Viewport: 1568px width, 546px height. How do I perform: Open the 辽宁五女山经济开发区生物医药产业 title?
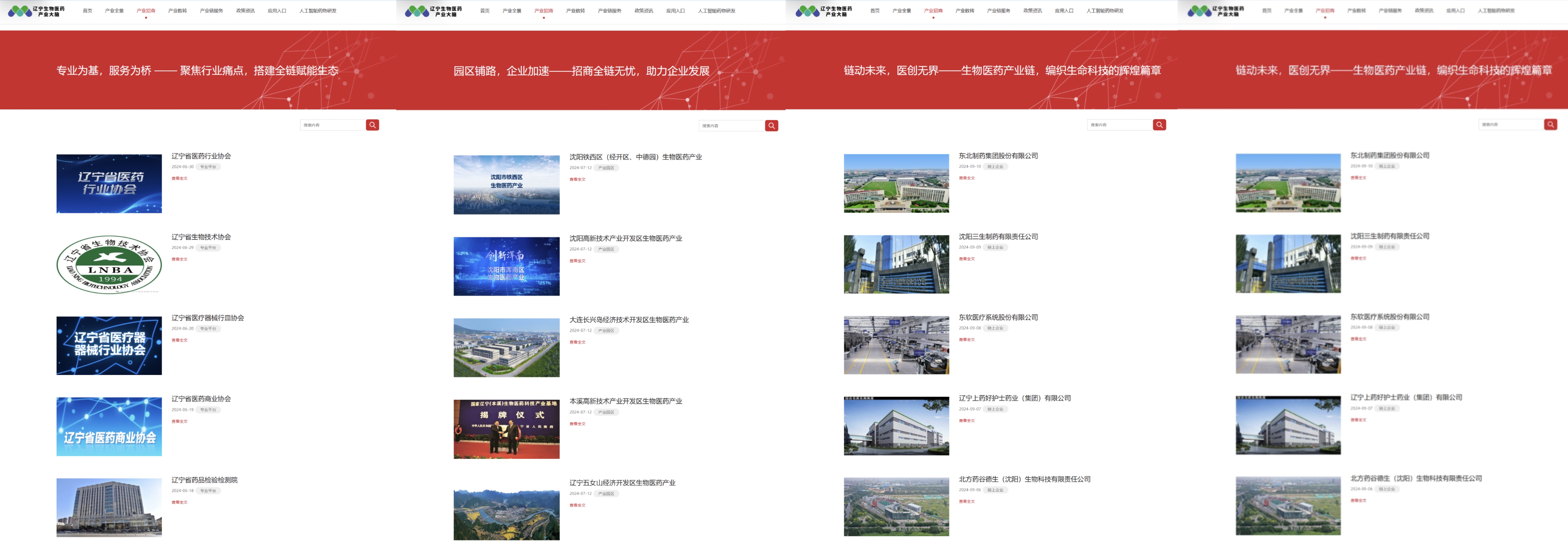tap(622, 483)
